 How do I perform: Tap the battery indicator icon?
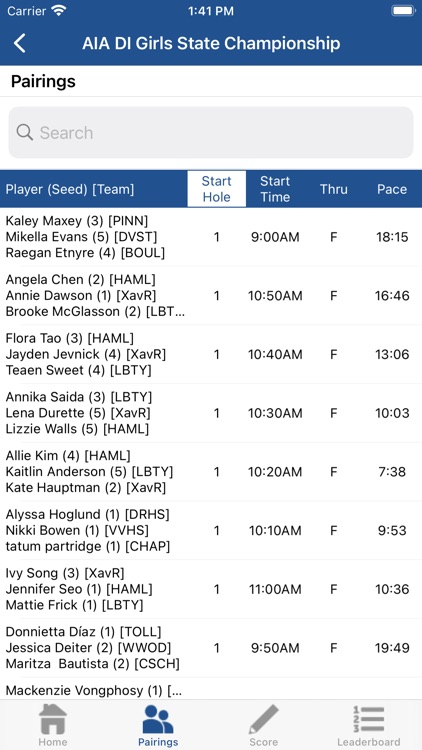coord(403,11)
